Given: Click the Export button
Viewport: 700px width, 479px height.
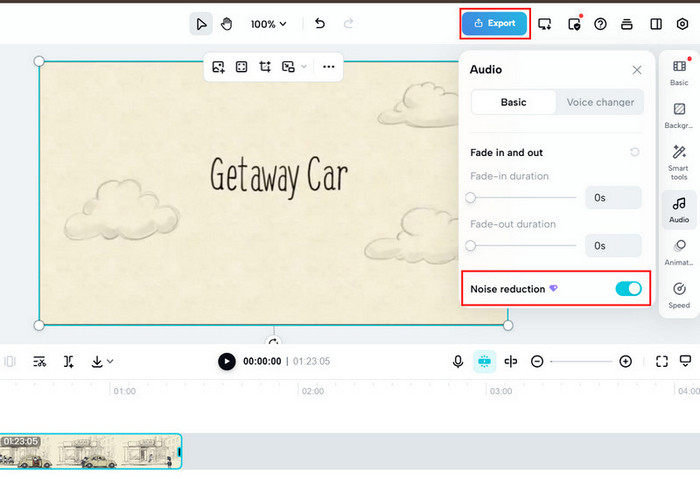Looking at the screenshot, I should 494,23.
